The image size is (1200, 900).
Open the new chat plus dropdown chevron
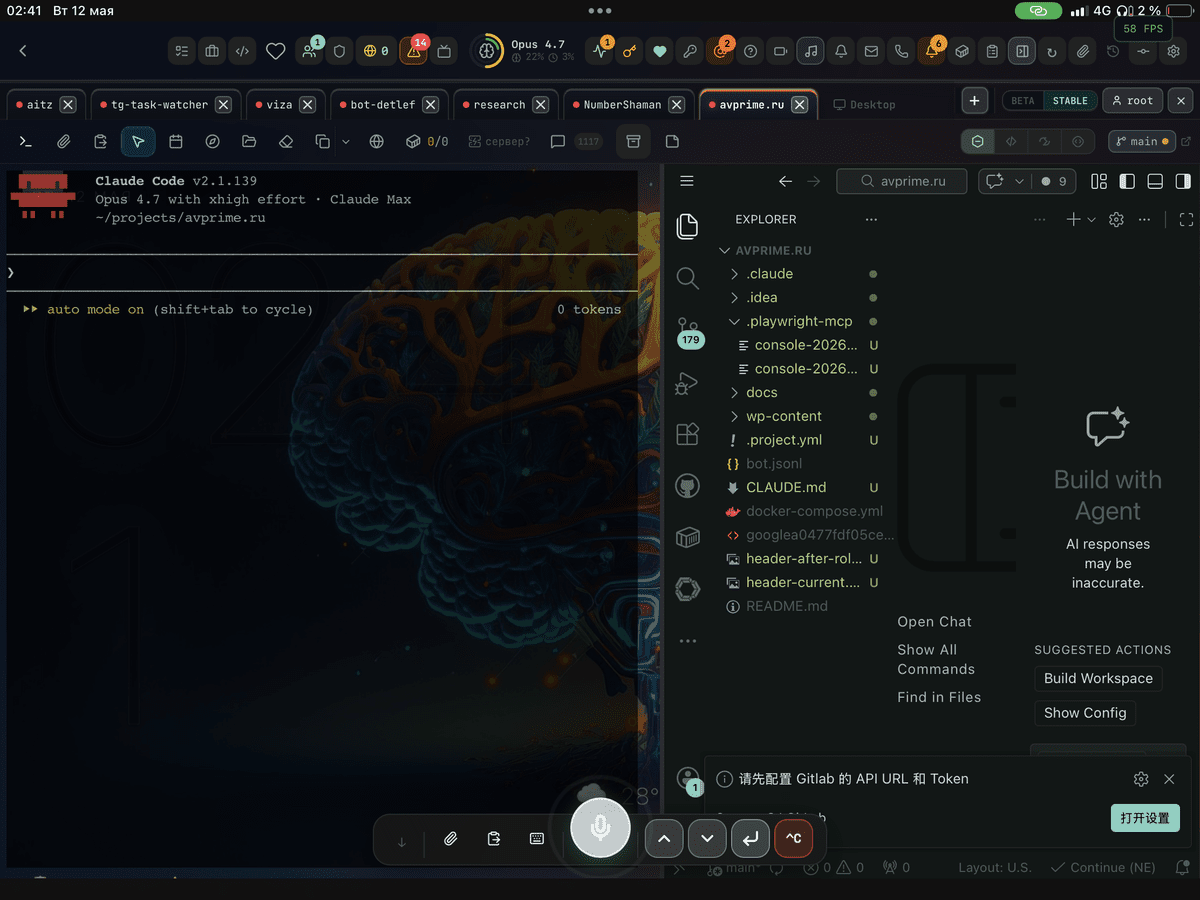point(1091,219)
